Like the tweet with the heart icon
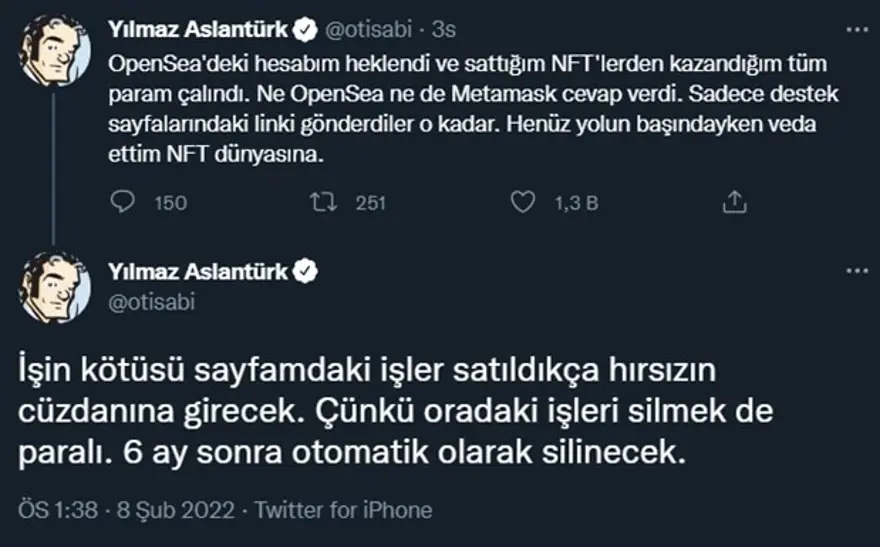Image resolution: width=880 pixels, height=547 pixels. click(523, 203)
